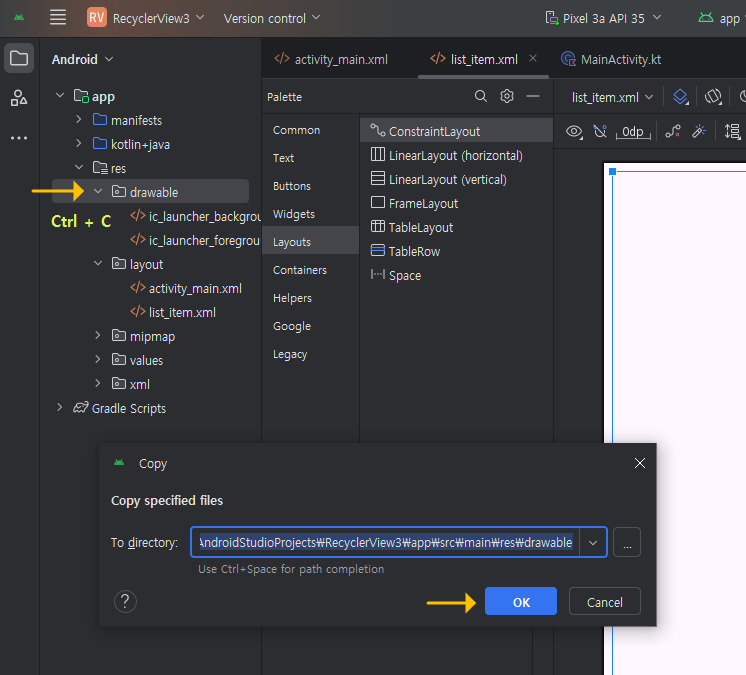Open Version control dropdown

tap(272, 18)
